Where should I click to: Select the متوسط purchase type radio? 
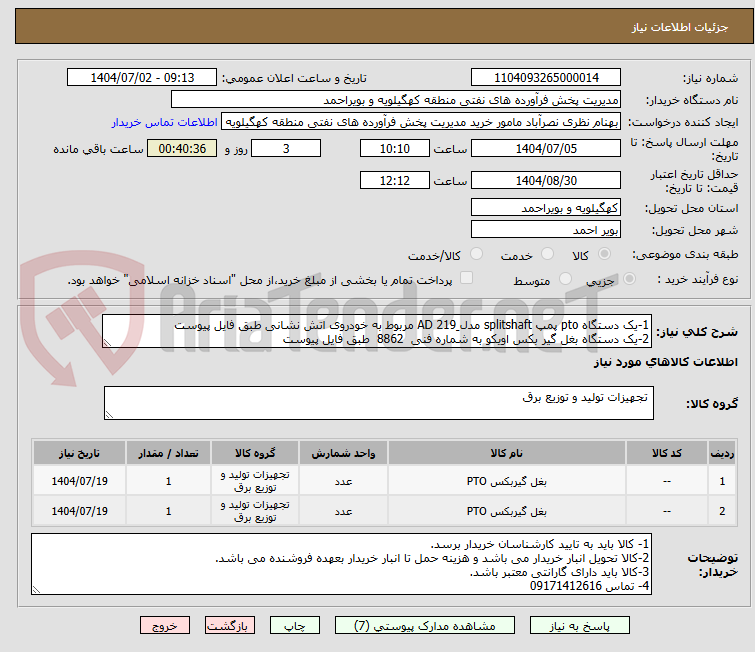[x=565, y=279]
